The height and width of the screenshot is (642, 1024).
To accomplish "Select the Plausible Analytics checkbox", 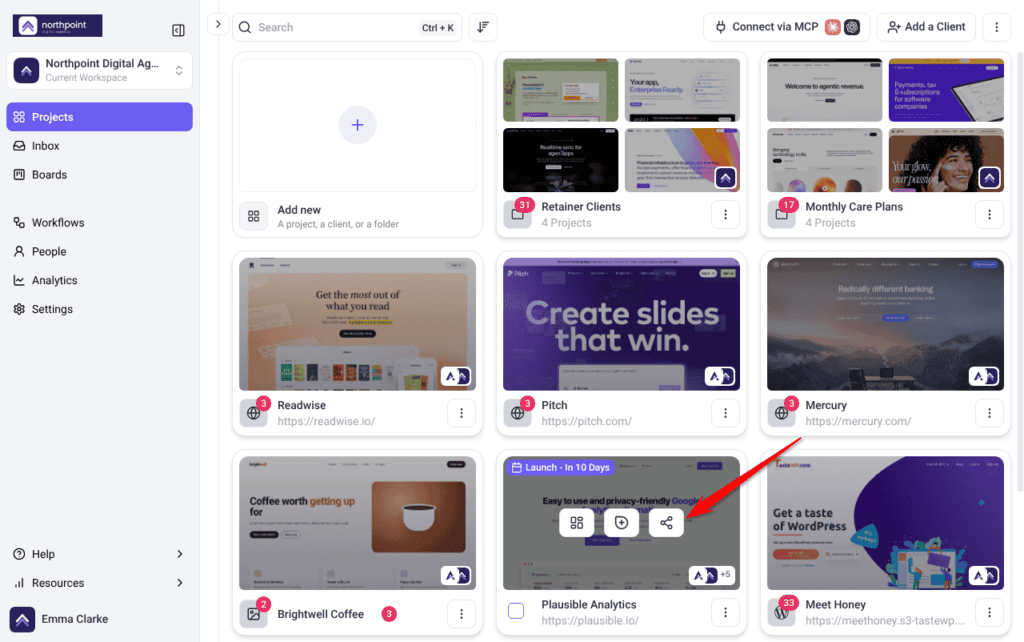I will click(516, 611).
